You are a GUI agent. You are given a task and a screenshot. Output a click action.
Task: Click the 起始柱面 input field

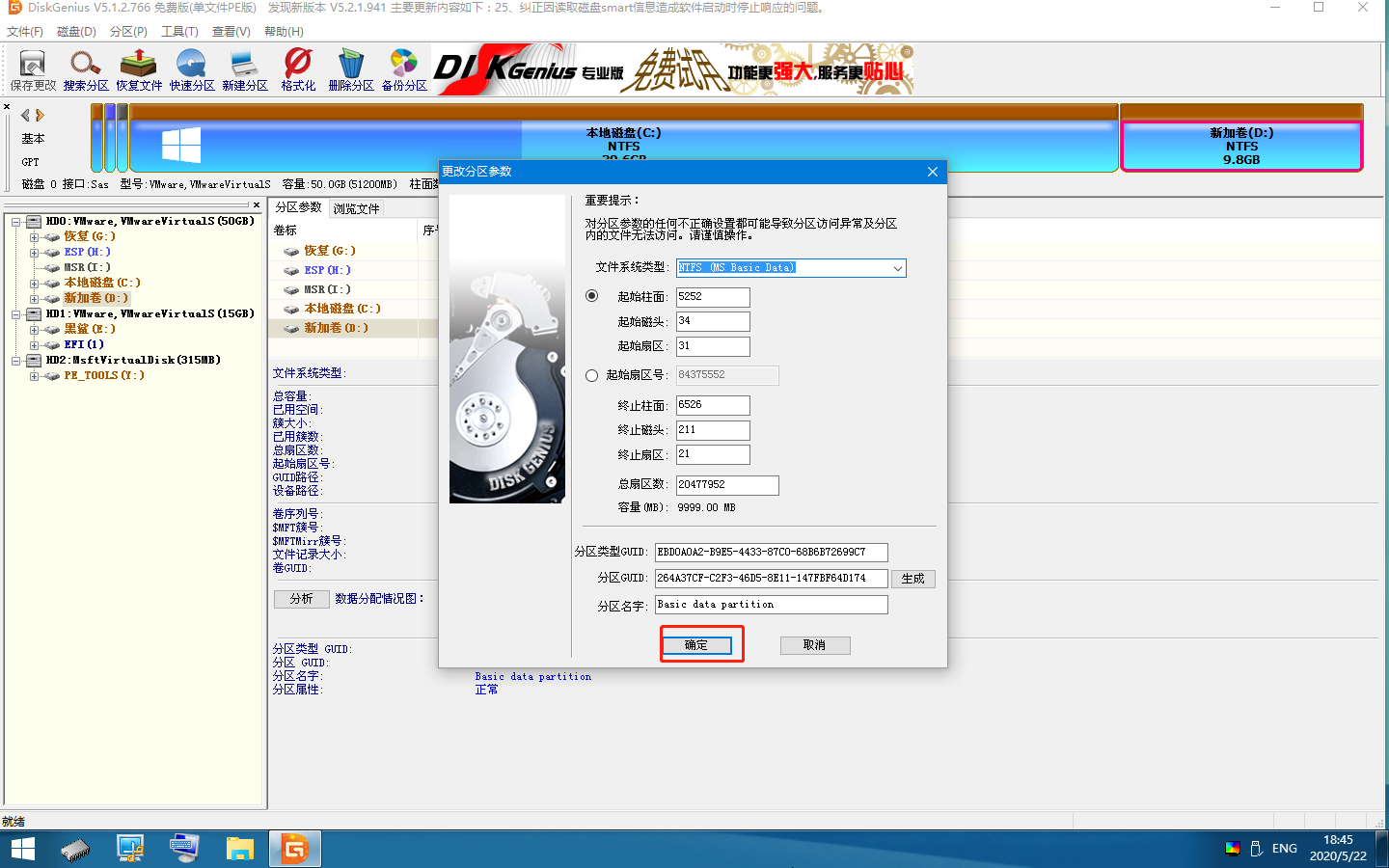click(x=713, y=297)
